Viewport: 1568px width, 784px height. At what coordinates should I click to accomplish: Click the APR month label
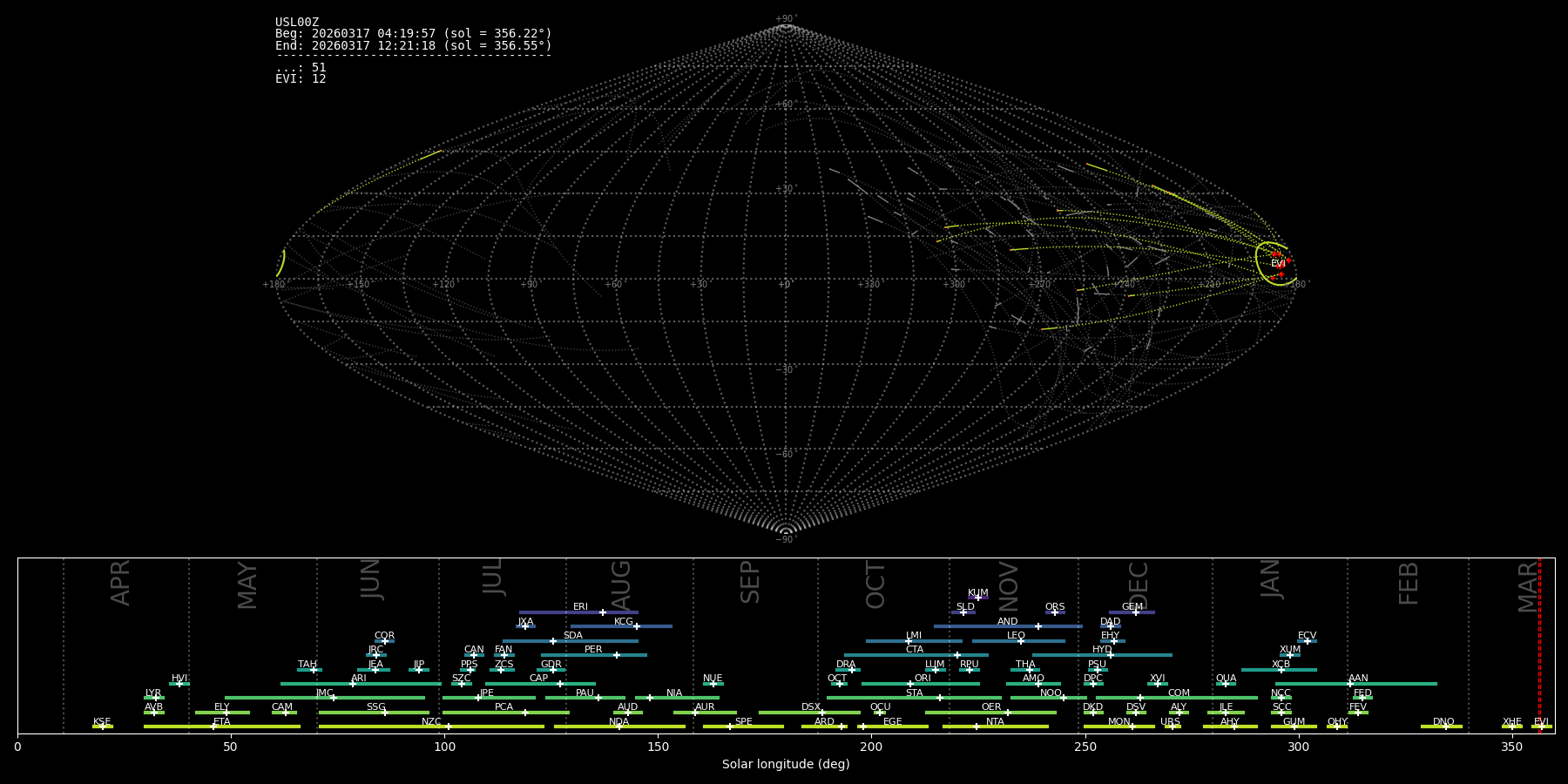120,583
